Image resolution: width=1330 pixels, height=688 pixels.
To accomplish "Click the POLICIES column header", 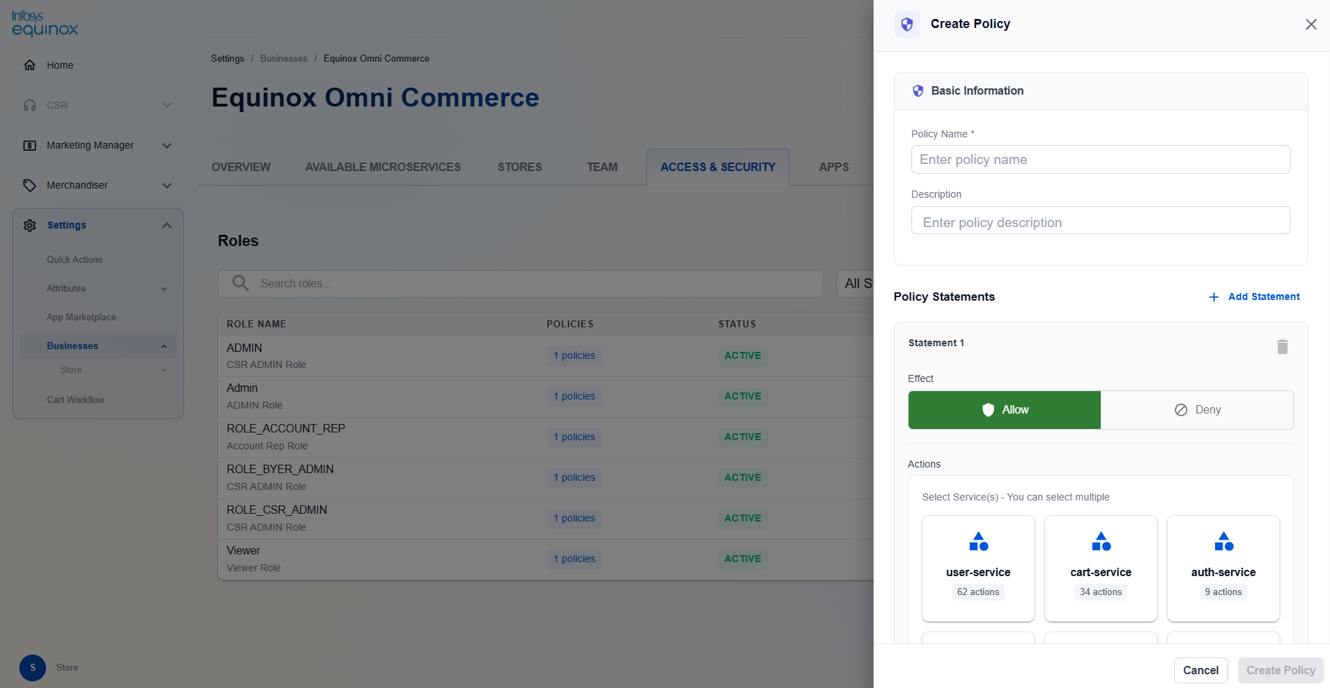I will (570, 324).
